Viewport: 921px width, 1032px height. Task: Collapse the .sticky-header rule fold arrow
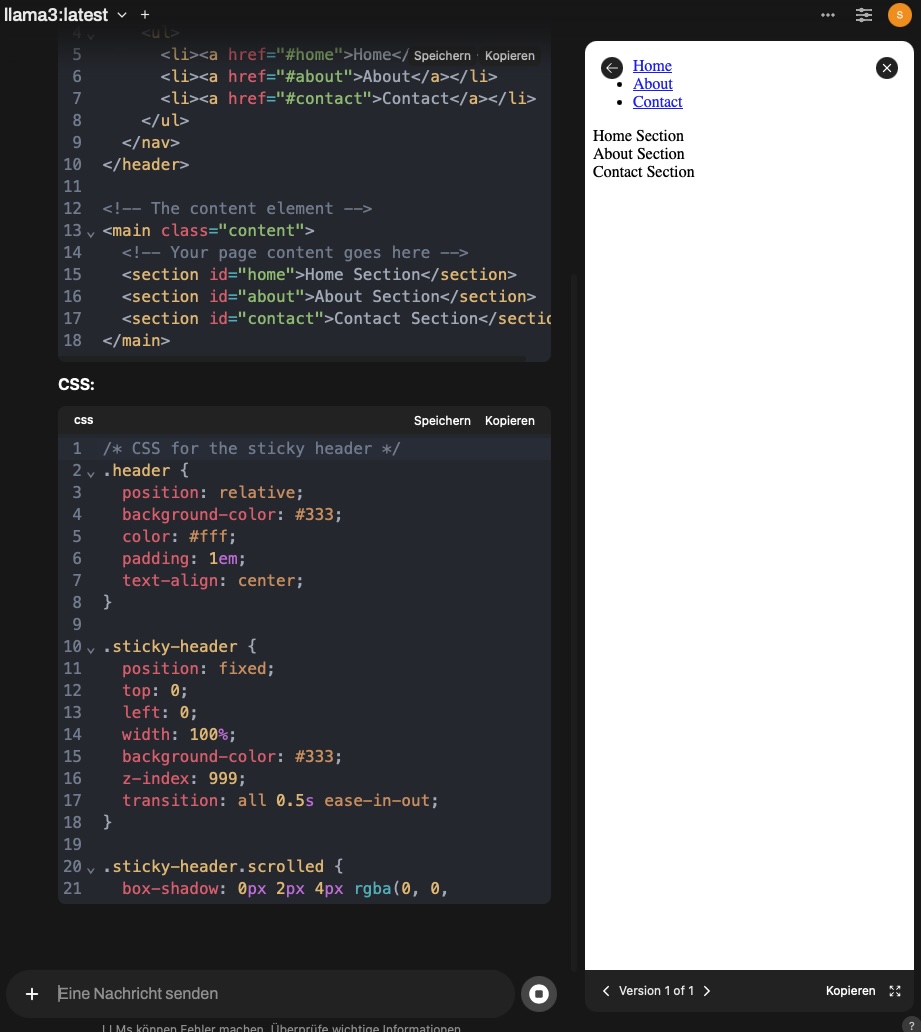tap(91, 648)
